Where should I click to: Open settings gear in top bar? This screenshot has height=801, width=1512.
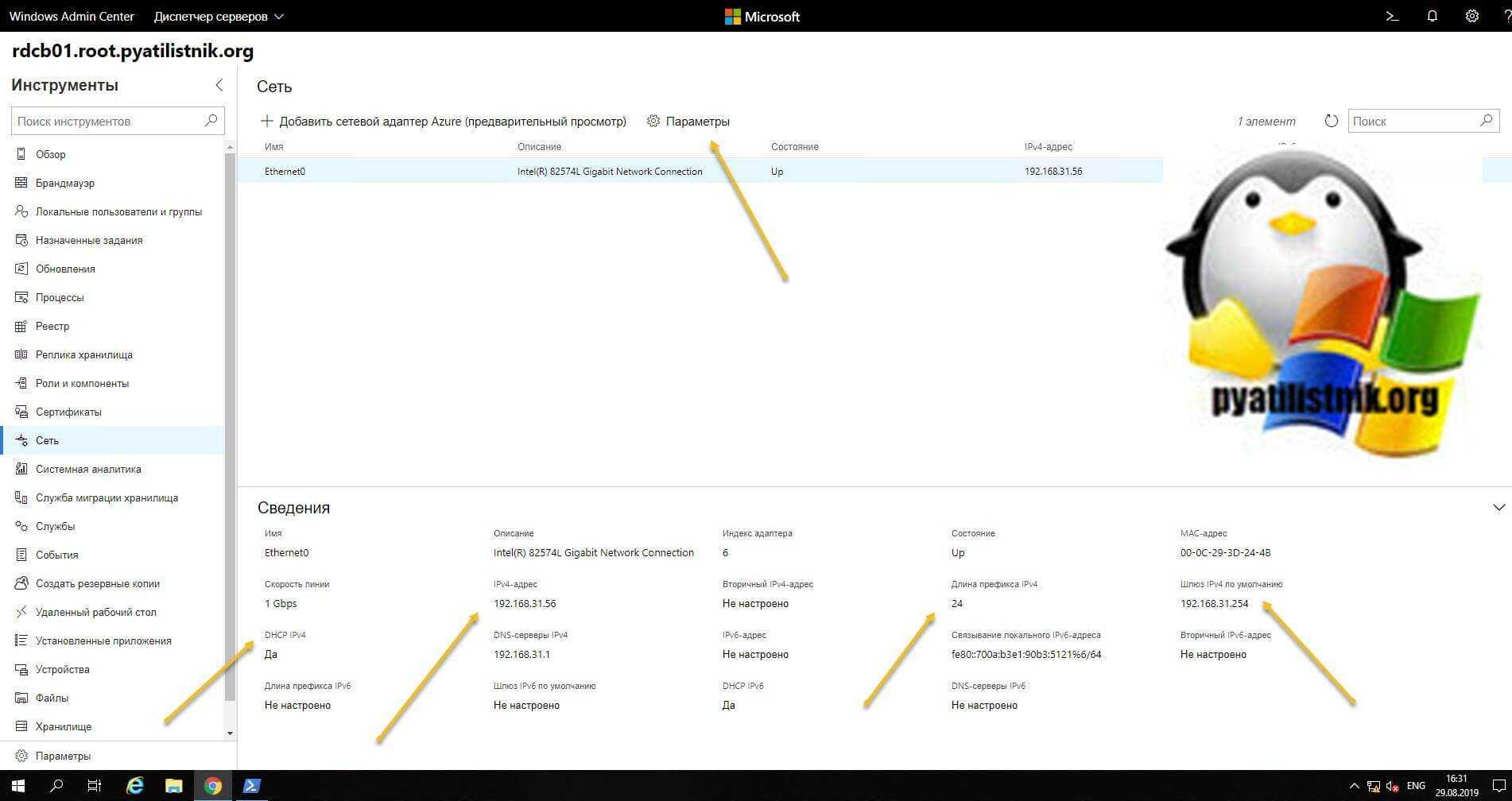[1471, 16]
